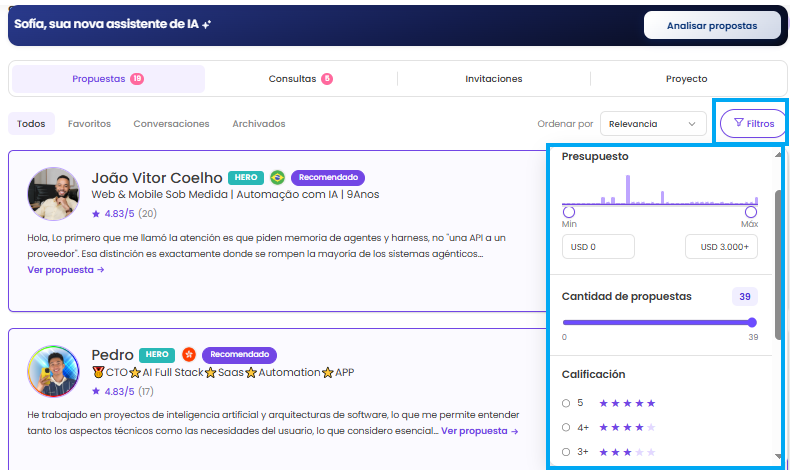790x470 pixels.
Task: Click Pedro's Recomendado badge
Action: (x=239, y=355)
